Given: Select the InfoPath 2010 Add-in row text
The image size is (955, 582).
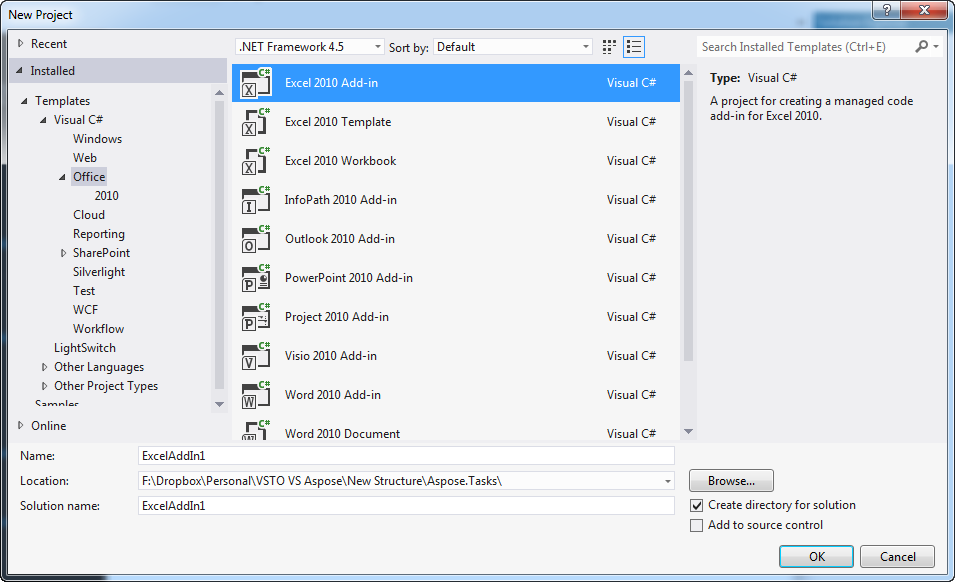Looking at the screenshot, I should [x=340, y=200].
